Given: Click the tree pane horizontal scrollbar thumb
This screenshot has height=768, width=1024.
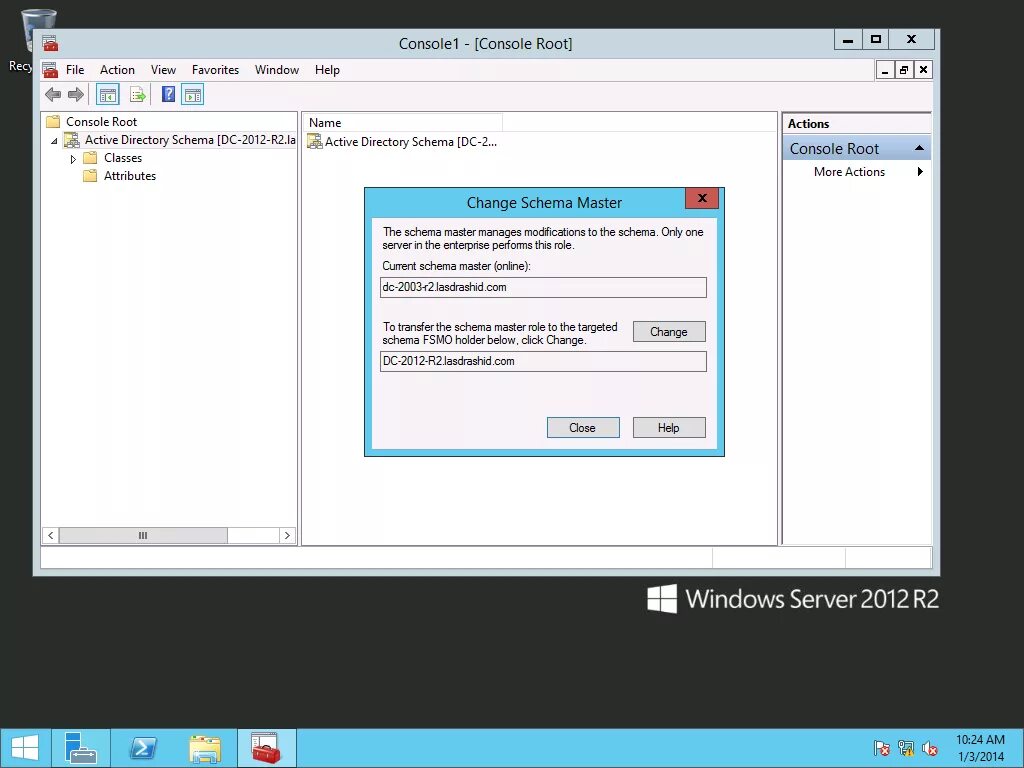Looking at the screenshot, I should tap(143, 536).
